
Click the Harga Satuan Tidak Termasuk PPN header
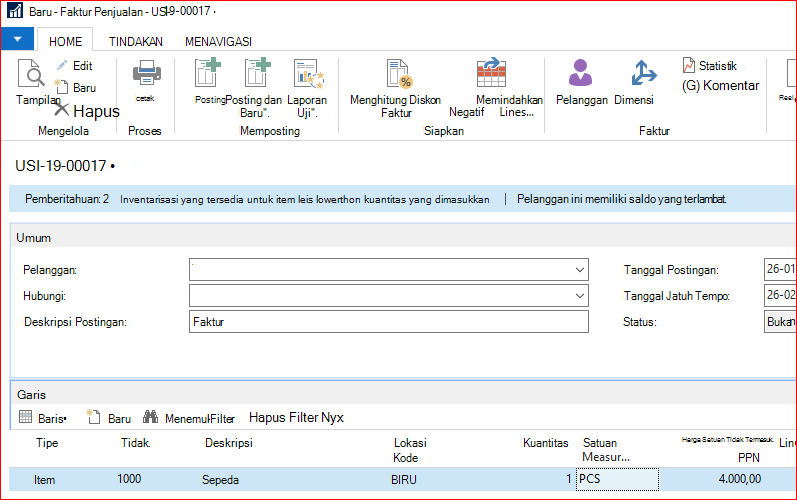(x=727, y=449)
